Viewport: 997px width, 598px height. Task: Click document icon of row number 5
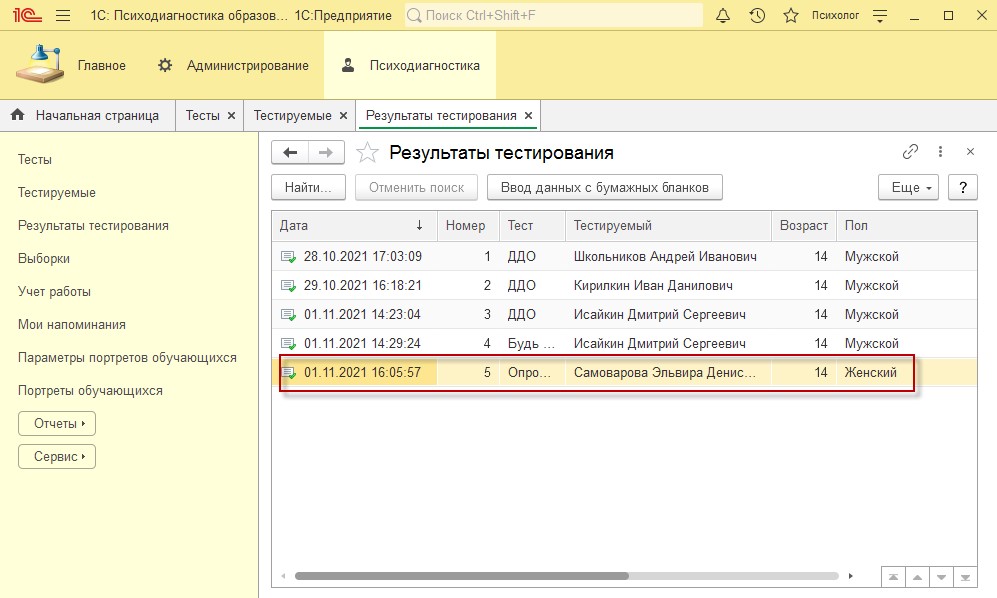tap(289, 373)
